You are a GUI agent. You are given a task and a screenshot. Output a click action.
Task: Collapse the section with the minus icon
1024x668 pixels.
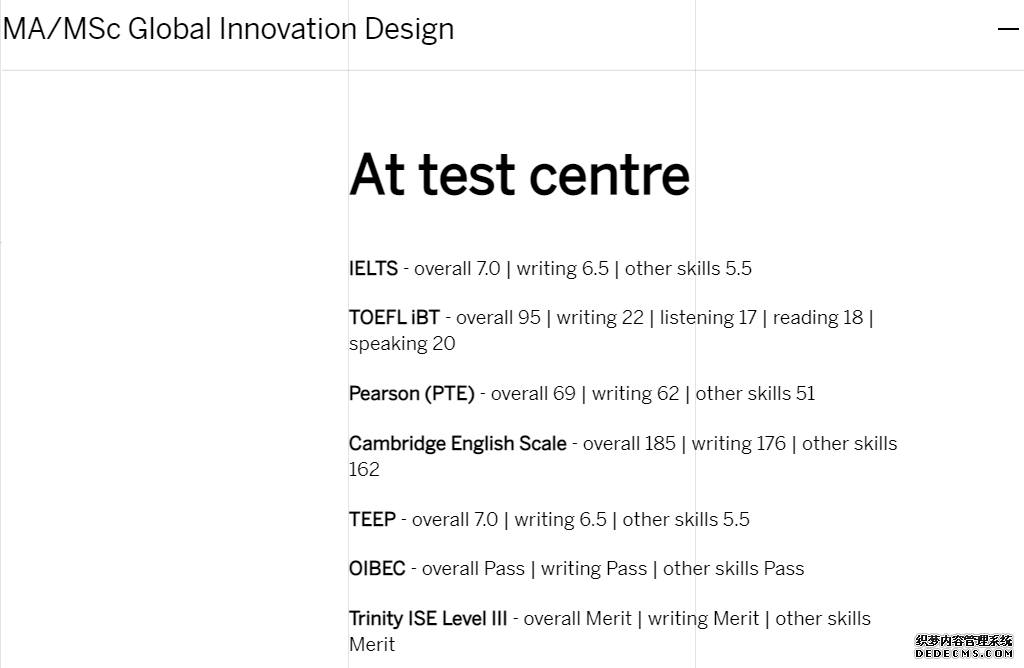pyautogui.click(x=1008, y=29)
